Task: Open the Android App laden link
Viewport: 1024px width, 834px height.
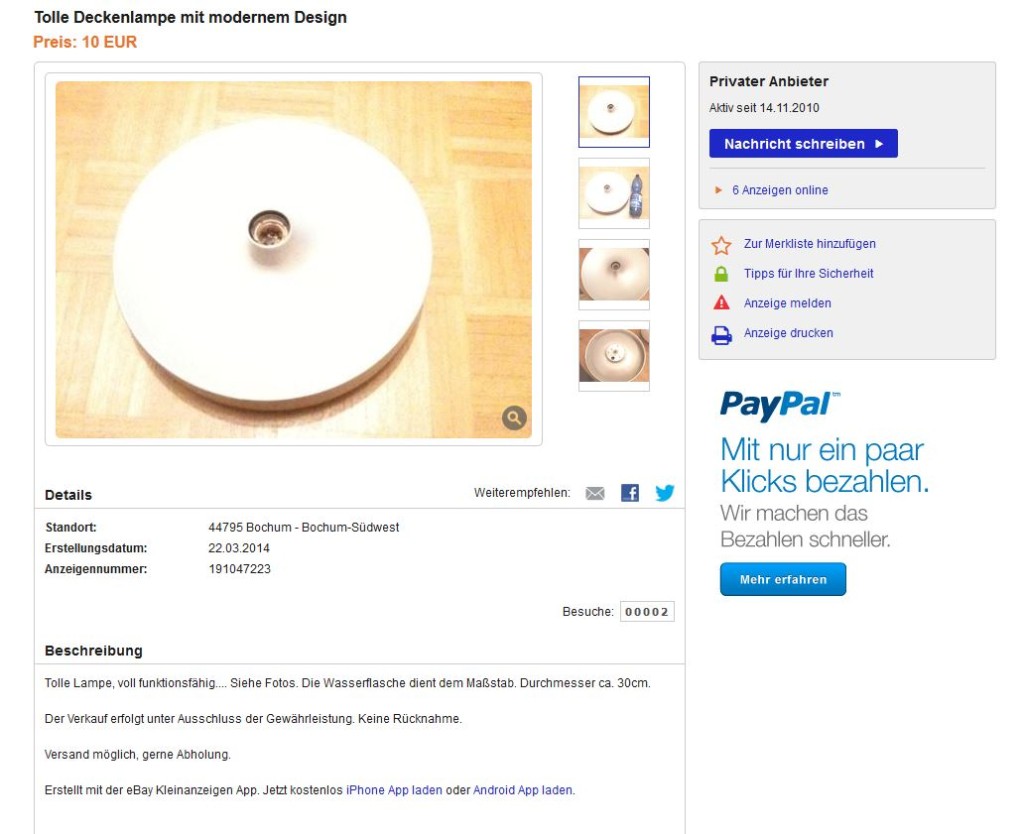Action: 523,790
